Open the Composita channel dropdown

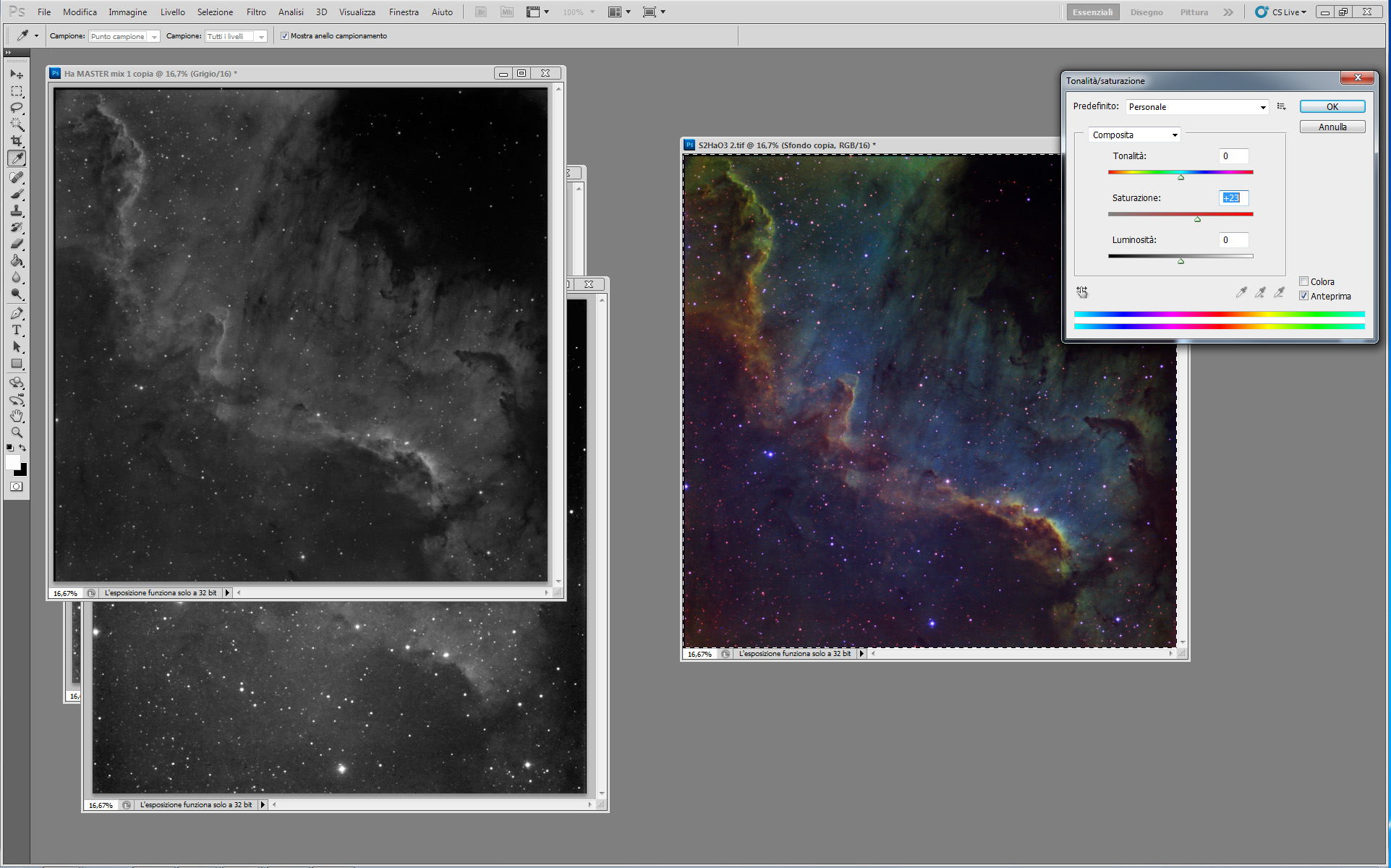tap(1134, 135)
